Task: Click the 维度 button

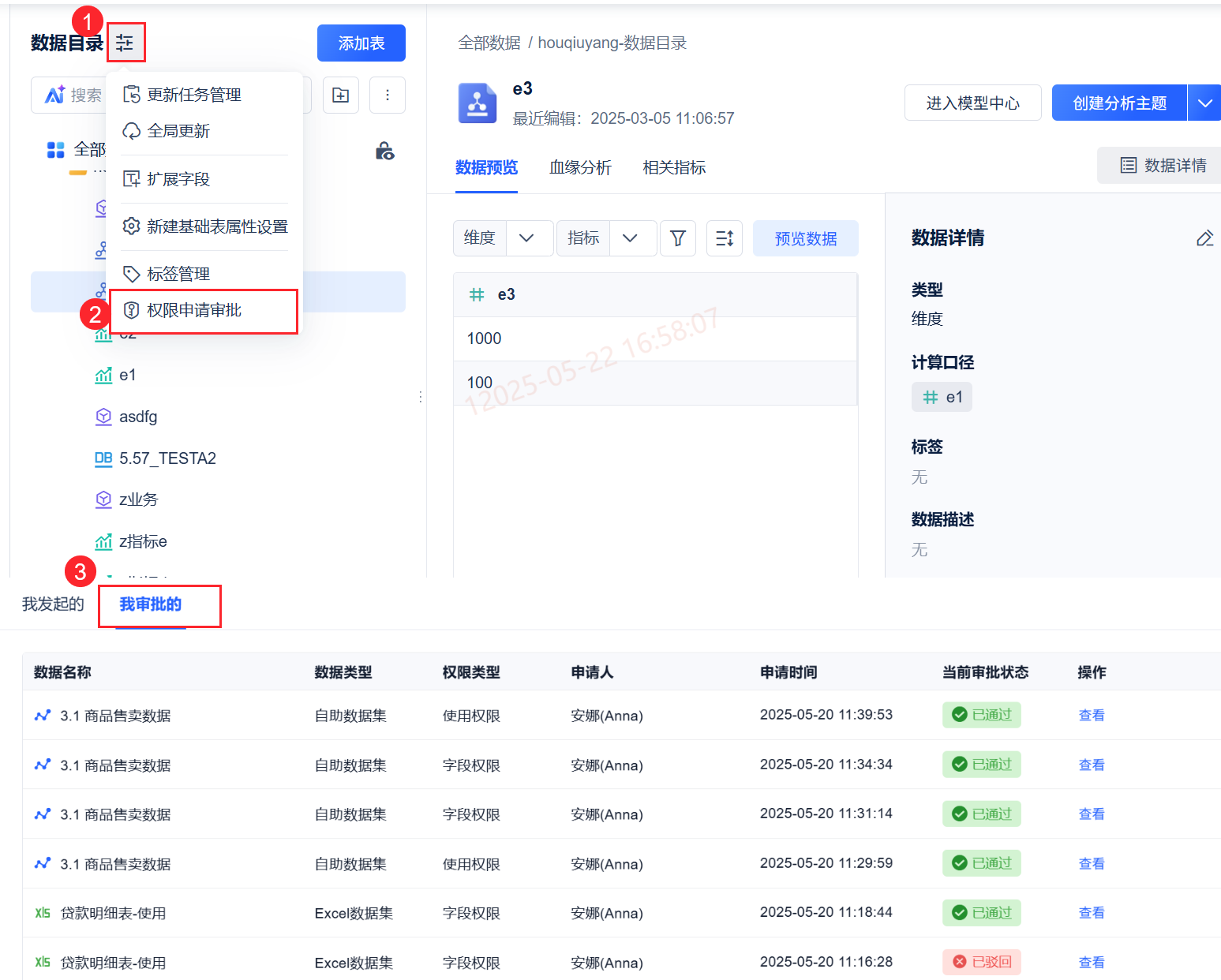Action: click(480, 238)
